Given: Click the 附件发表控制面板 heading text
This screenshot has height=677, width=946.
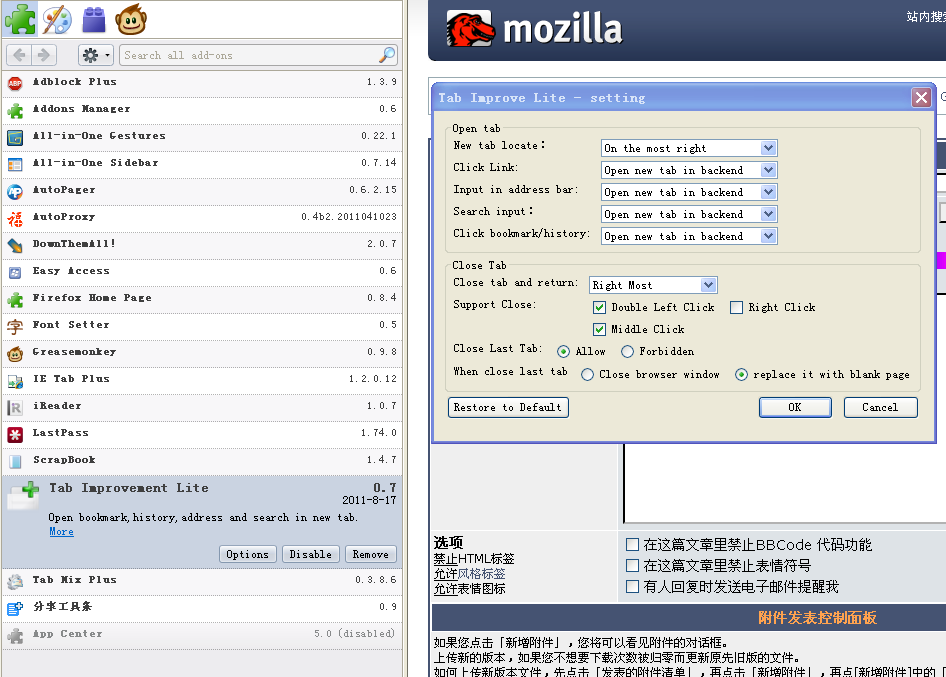Looking at the screenshot, I should click(817, 618).
